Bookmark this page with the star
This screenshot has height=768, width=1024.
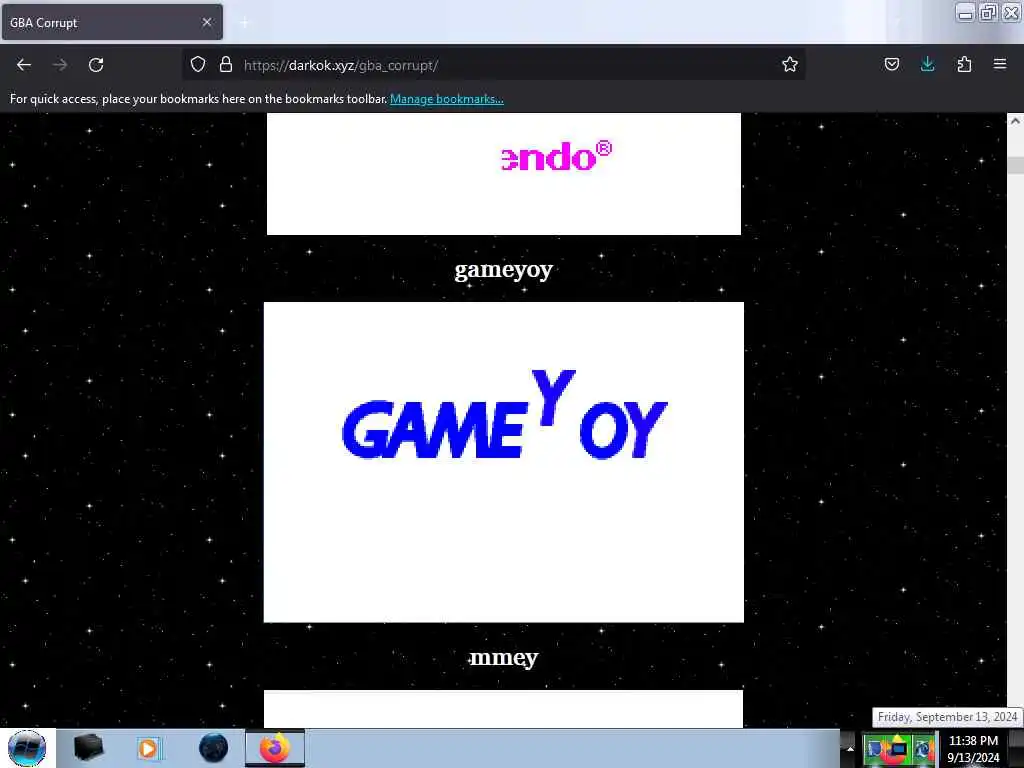tap(790, 64)
